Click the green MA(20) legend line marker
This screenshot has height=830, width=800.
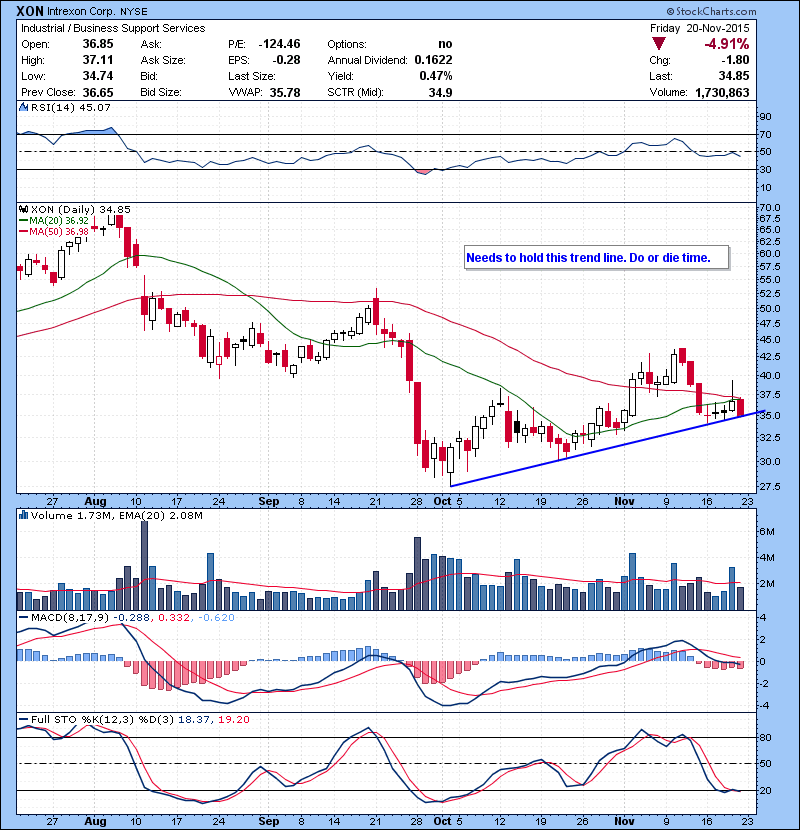coord(23,221)
